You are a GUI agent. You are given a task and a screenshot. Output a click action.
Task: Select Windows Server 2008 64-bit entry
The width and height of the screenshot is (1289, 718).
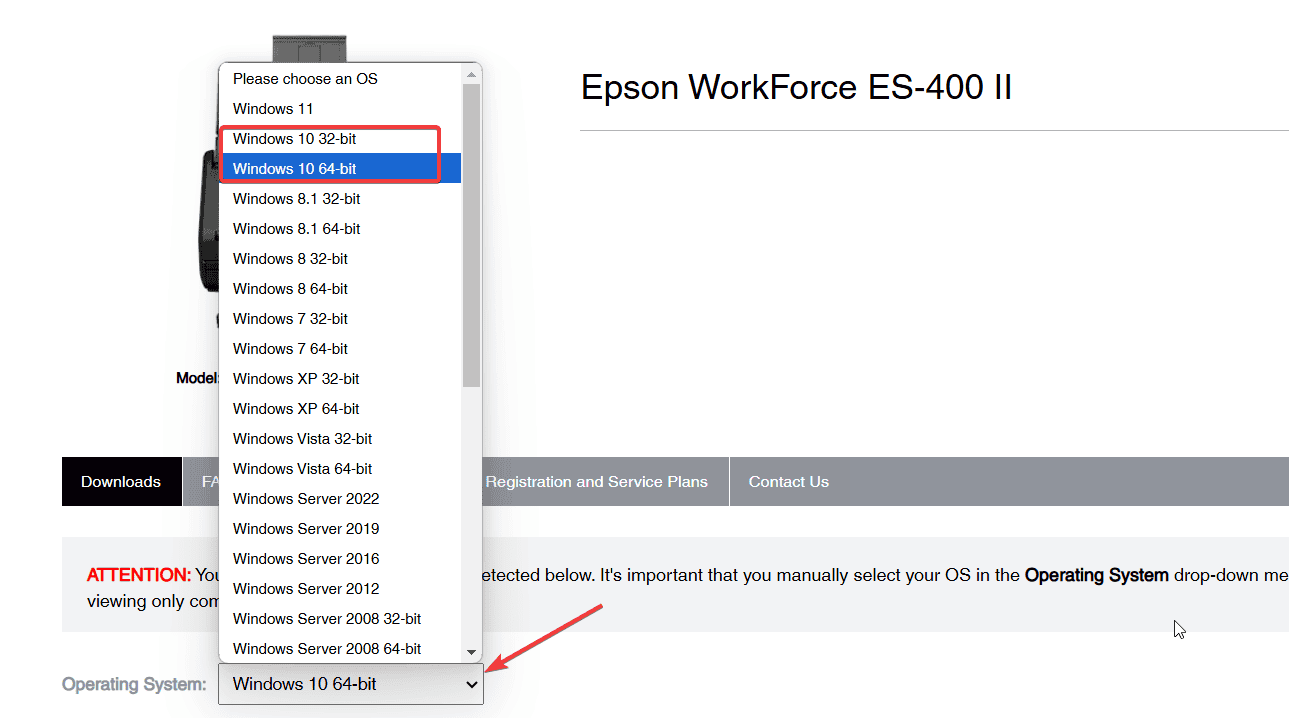coord(341,648)
